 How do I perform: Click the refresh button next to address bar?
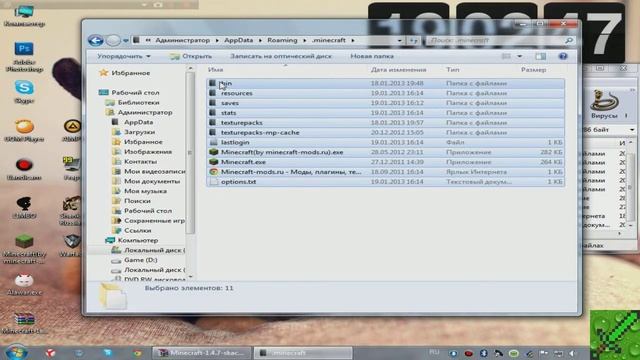pyautogui.click(x=413, y=40)
